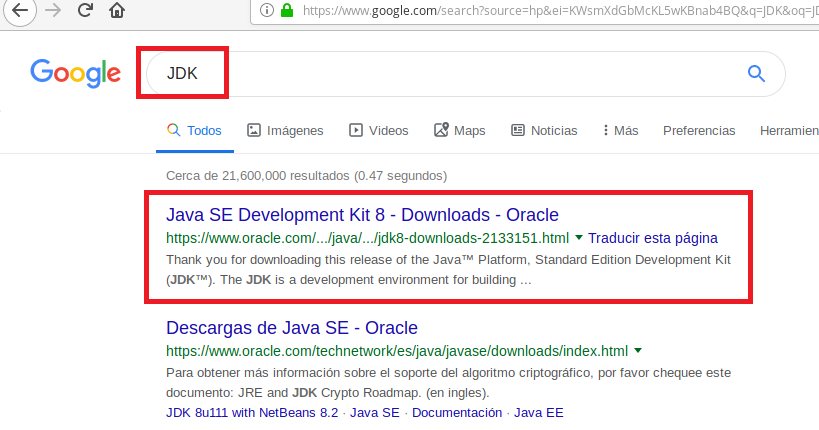The width and height of the screenshot is (819, 430).
Task: Click the browser forward arrow
Action: pyautogui.click(x=53, y=11)
